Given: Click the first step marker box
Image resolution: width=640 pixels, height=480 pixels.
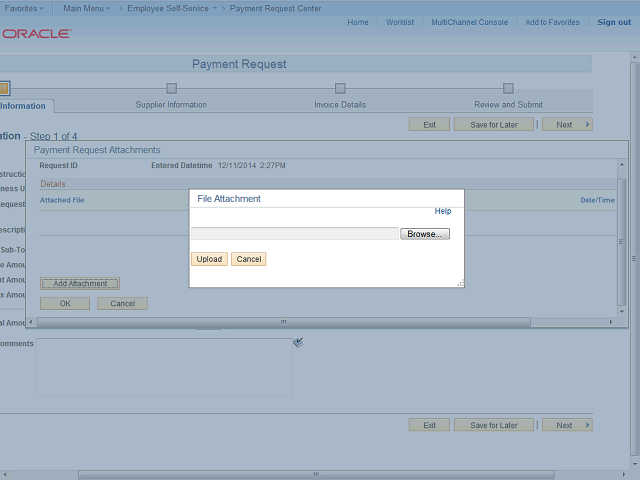Looking at the screenshot, I should click(4, 88).
